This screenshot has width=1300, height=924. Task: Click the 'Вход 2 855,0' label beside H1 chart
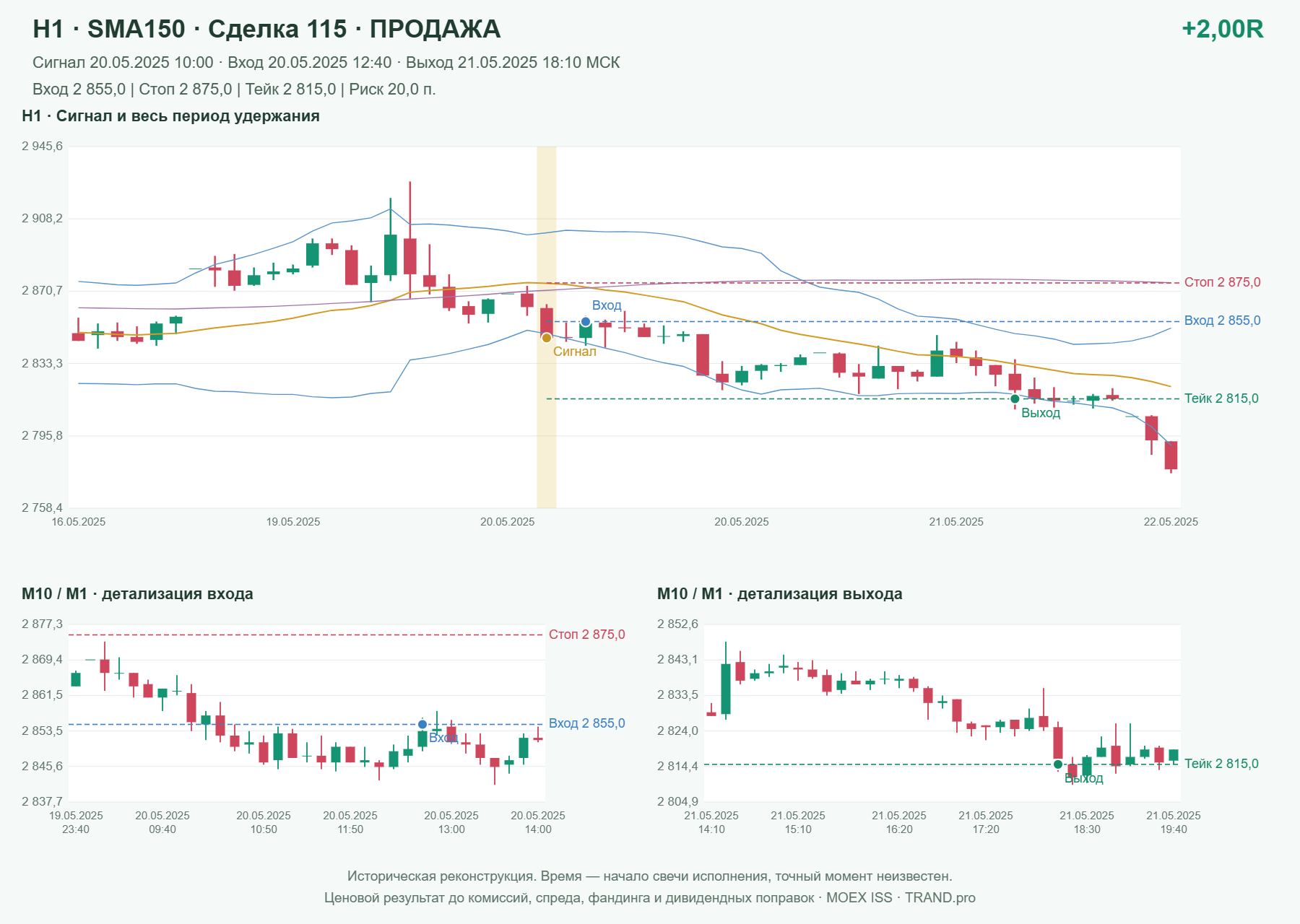click(x=1222, y=321)
